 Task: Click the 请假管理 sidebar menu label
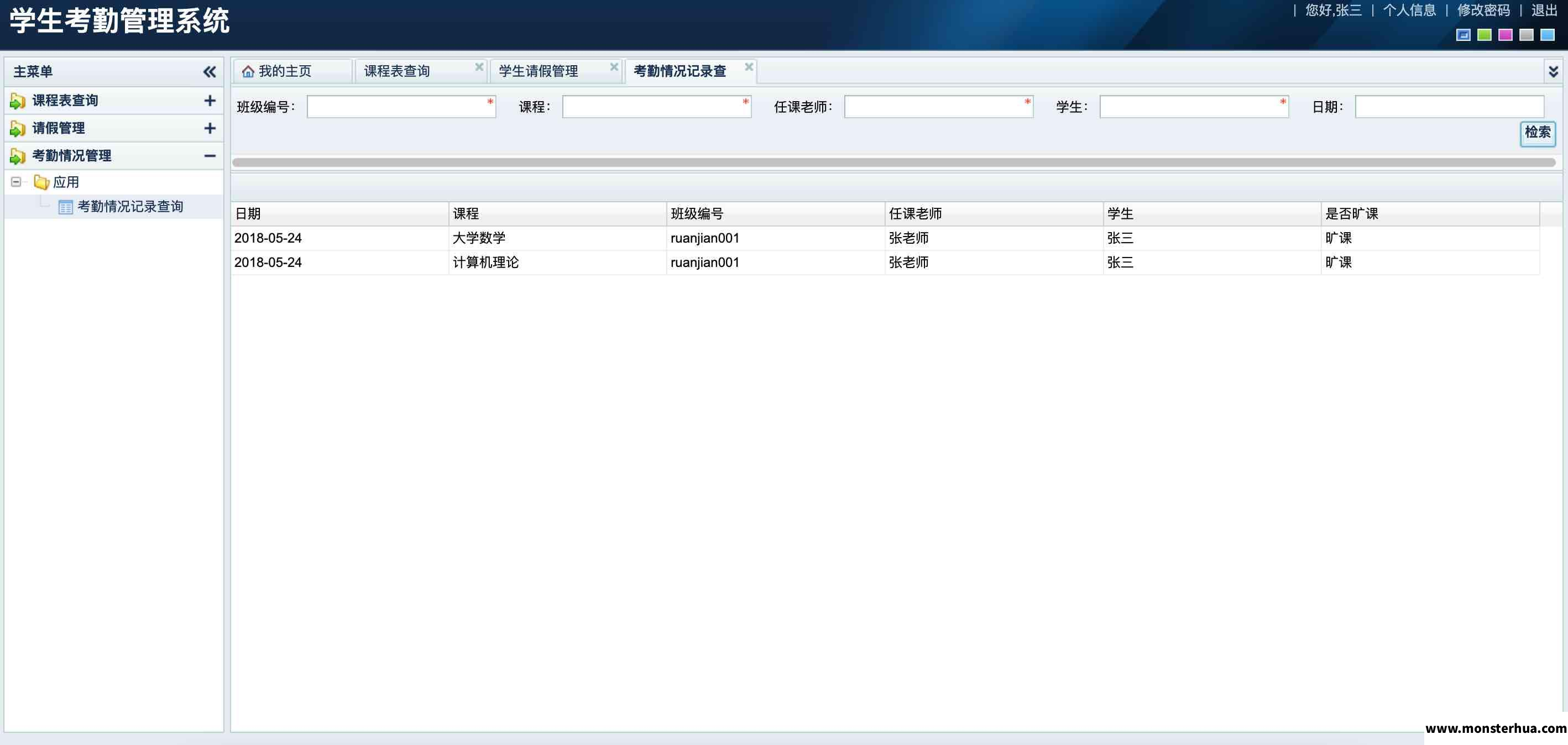pos(59,128)
